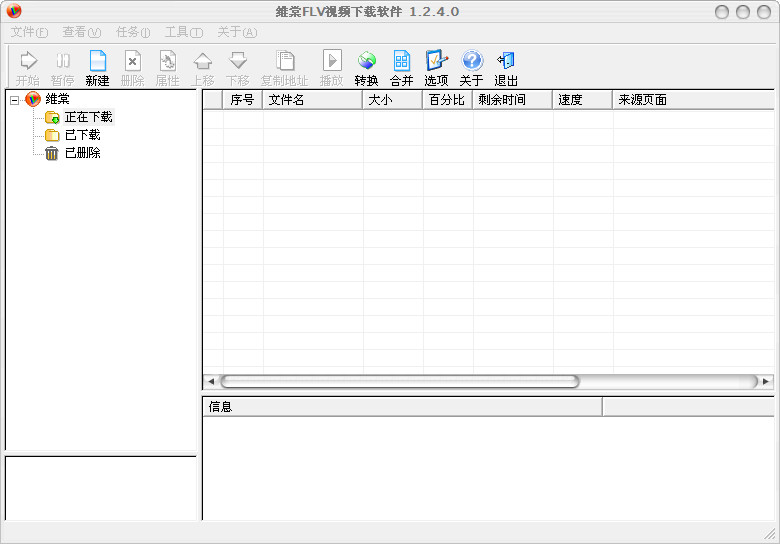Click the 新建 (New) toolbar icon
The width and height of the screenshot is (780, 544).
click(97, 62)
